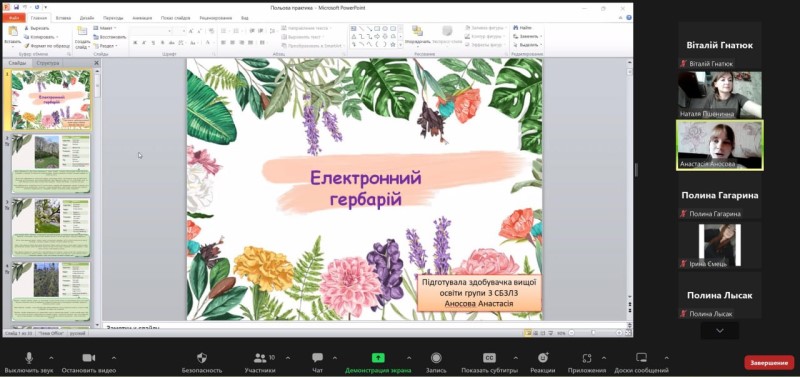Open Выделить select dropdown
This screenshot has height=377, width=800.
coord(527,45)
